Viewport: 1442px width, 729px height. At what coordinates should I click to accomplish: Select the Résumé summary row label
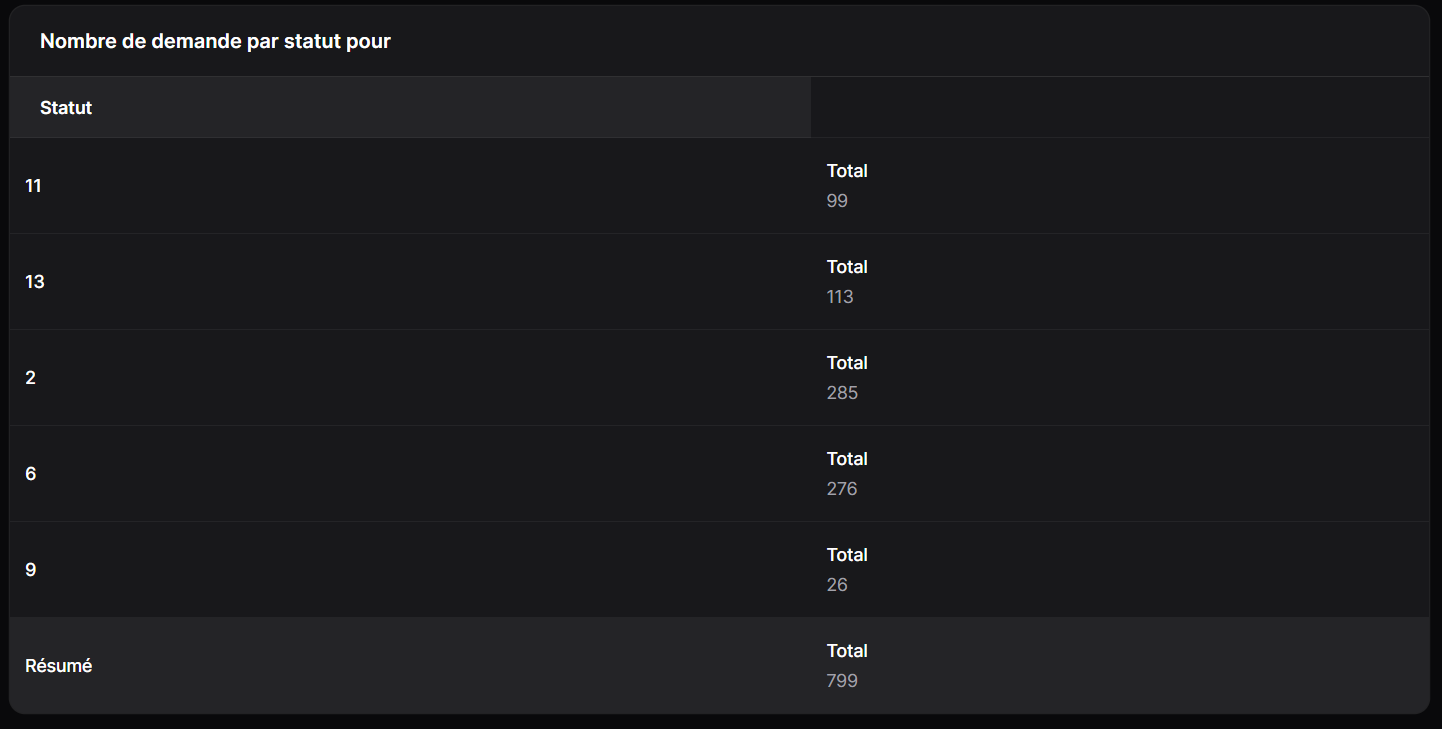(58, 665)
